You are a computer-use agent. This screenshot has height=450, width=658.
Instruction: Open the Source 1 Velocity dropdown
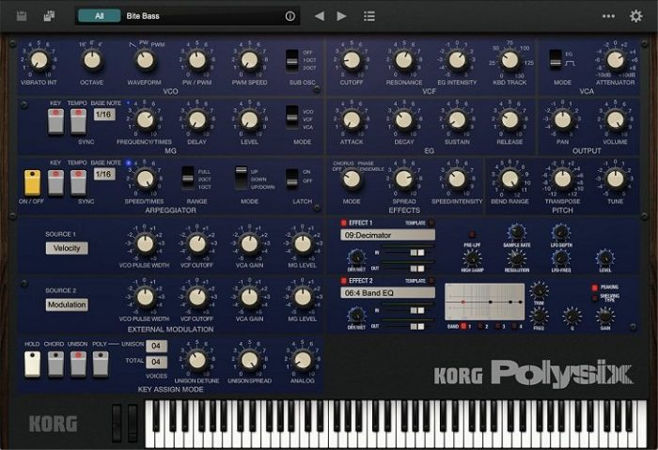66,248
